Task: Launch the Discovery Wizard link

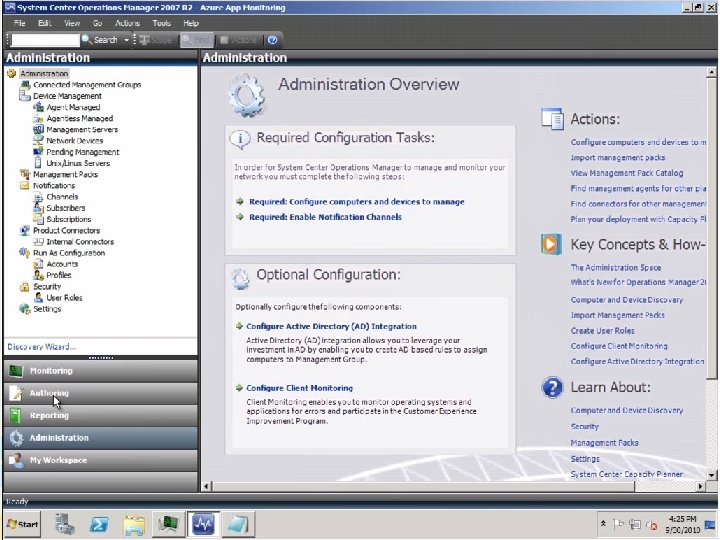Action: [42, 347]
